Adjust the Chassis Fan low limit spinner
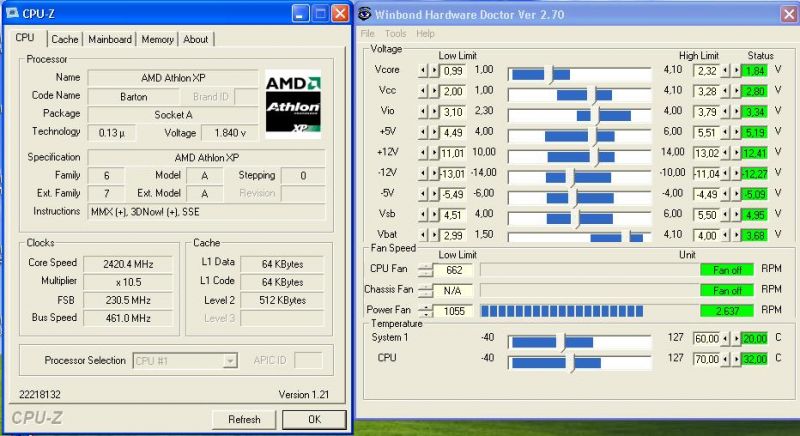The image size is (800, 436). 425,291
